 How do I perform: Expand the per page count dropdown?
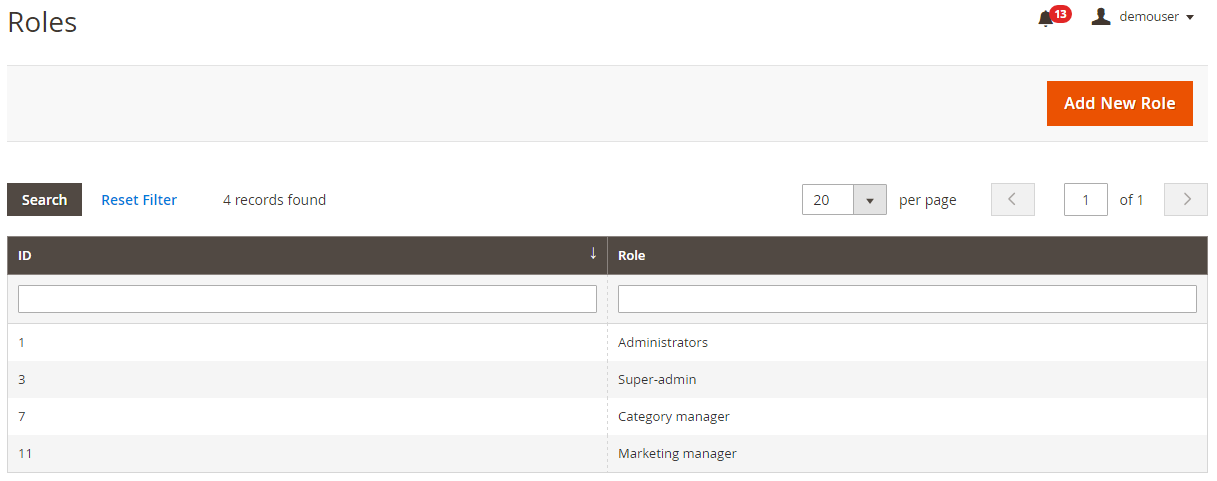pyautogui.click(x=869, y=200)
